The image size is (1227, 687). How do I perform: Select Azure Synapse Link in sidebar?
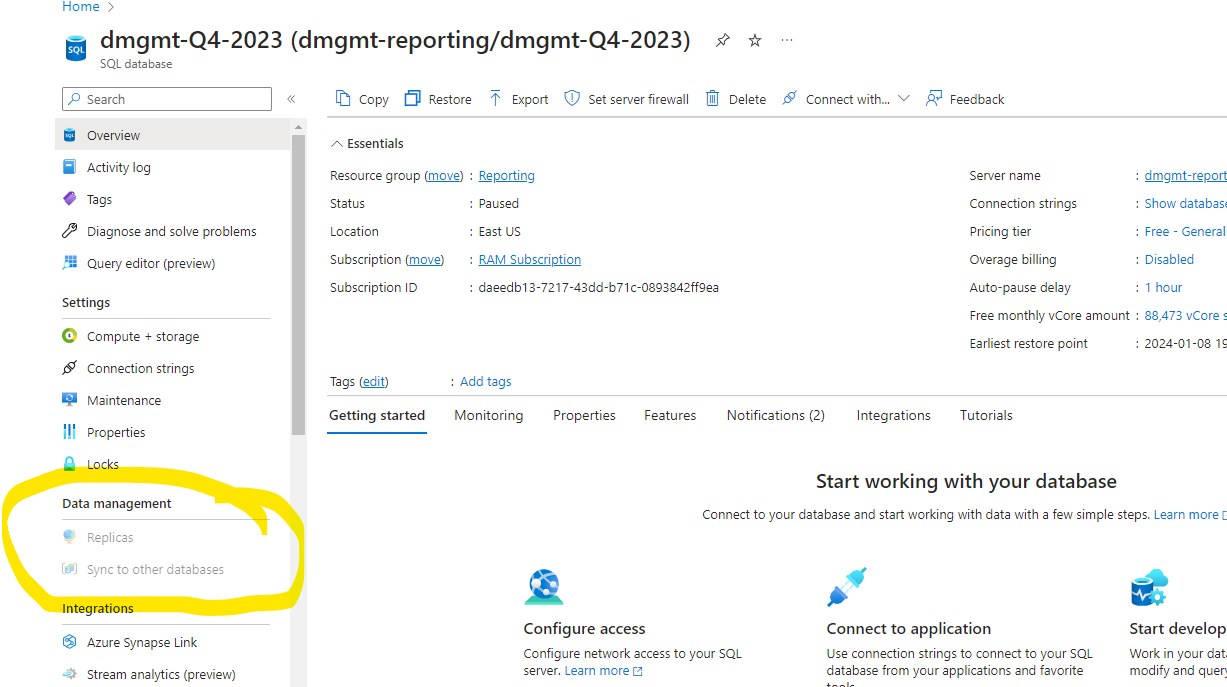[141, 641]
